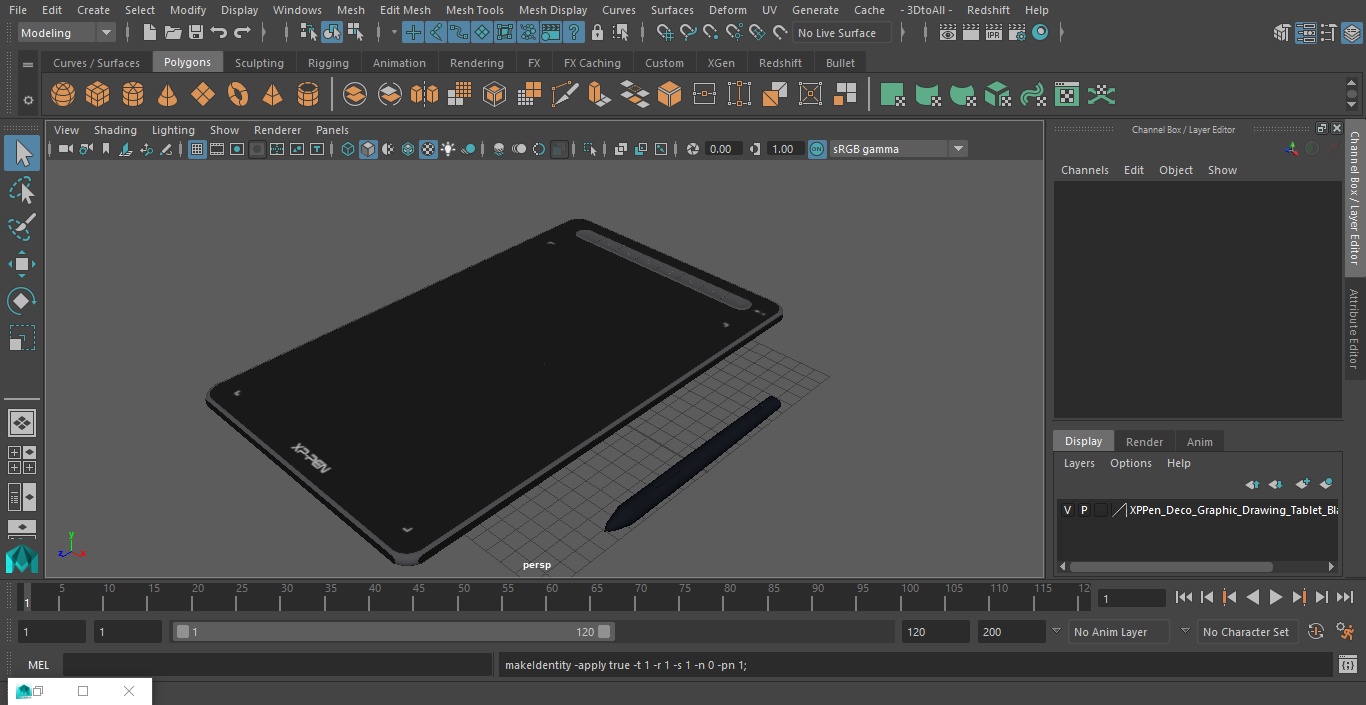1366x705 pixels.
Task: Undo the last action
Action: pyautogui.click(x=219, y=33)
